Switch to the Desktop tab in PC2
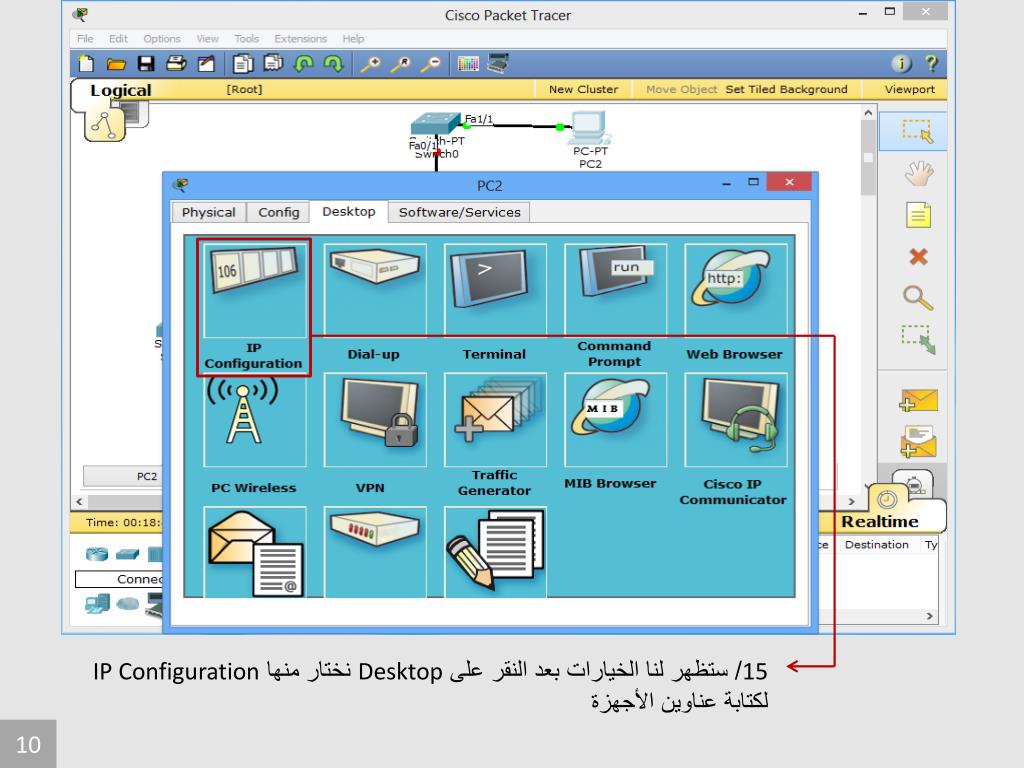This screenshot has width=1024, height=768. [x=349, y=212]
